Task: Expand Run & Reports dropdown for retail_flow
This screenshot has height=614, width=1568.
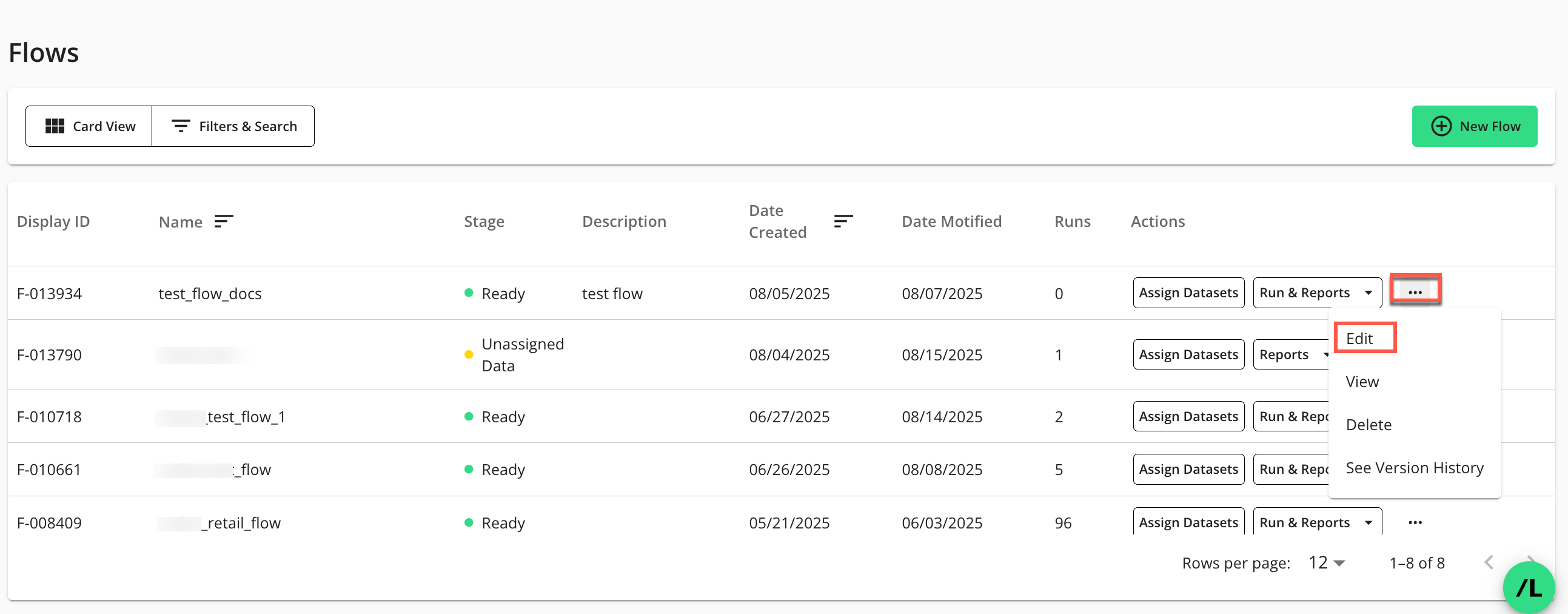Action: (x=1369, y=522)
